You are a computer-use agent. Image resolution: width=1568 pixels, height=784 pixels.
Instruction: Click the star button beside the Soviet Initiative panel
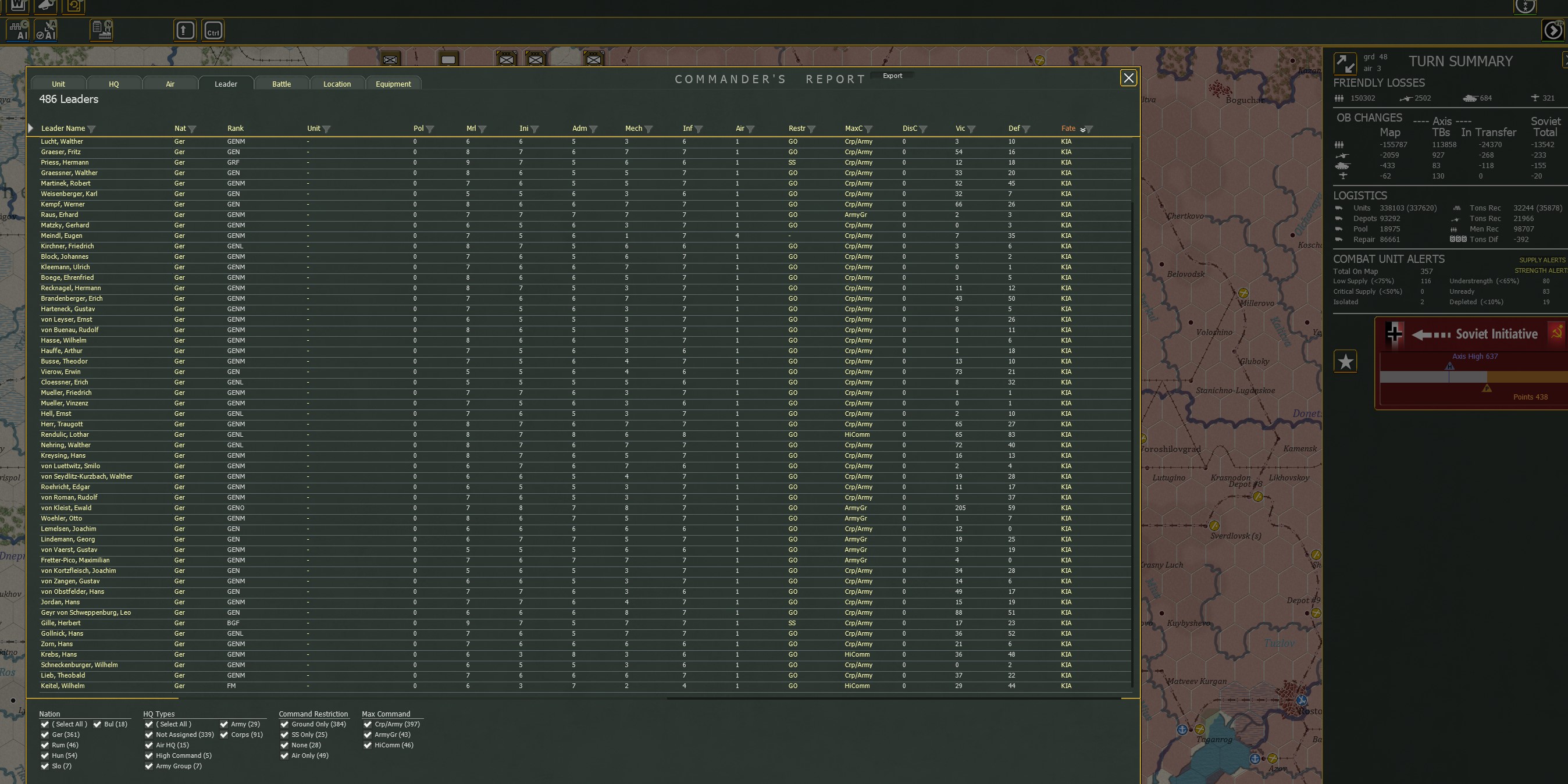click(x=1345, y=362)
